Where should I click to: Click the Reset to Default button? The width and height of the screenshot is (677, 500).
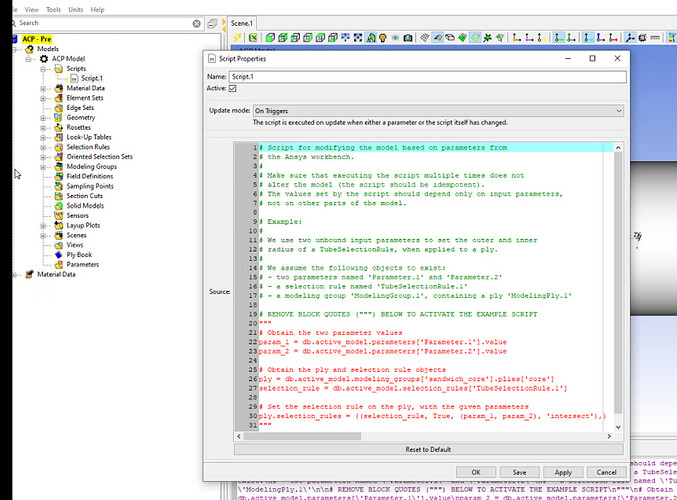[428, 449]
